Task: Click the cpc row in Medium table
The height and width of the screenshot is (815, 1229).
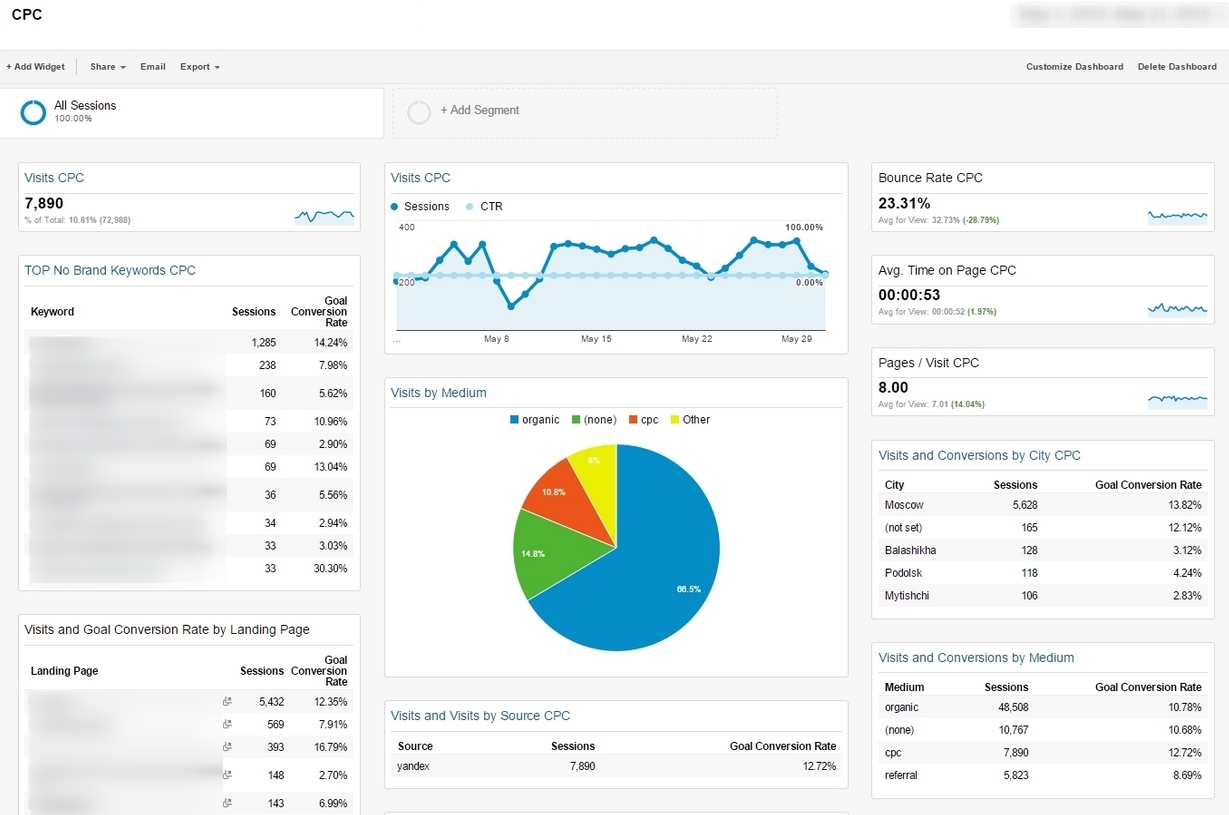Action: point(1043,752)
